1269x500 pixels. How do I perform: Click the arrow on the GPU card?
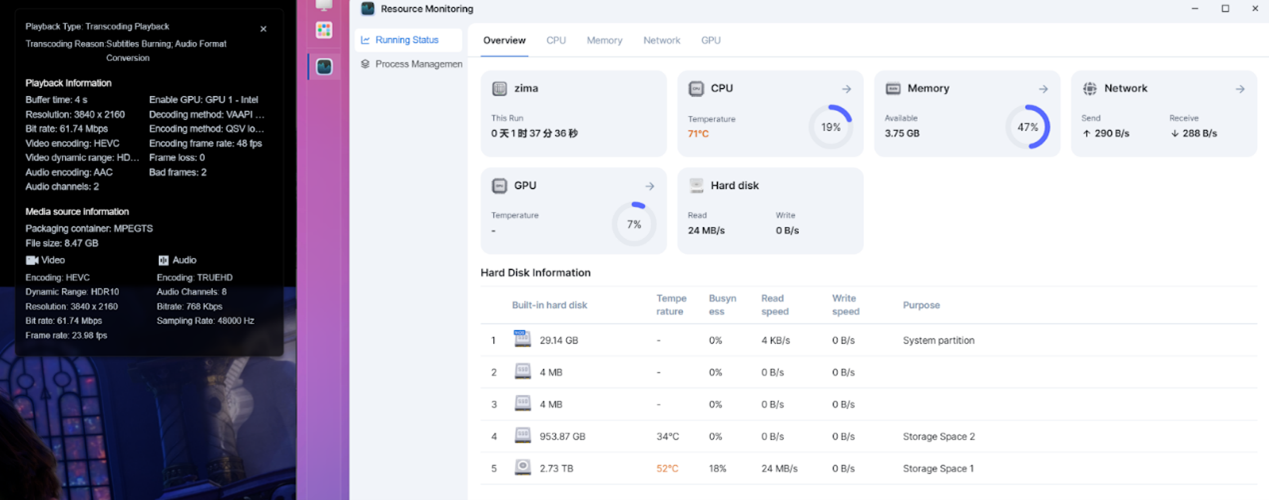649,186
